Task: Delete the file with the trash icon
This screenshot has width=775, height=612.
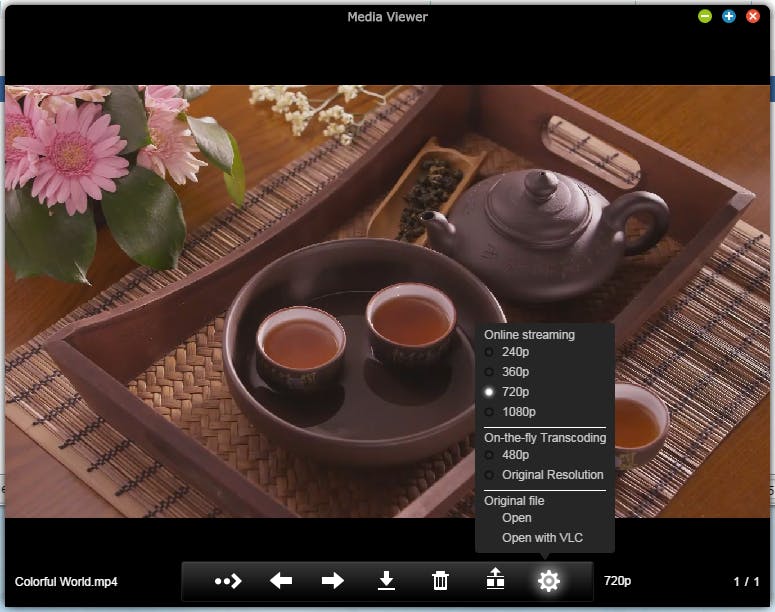Action: (x=440, y=580)
